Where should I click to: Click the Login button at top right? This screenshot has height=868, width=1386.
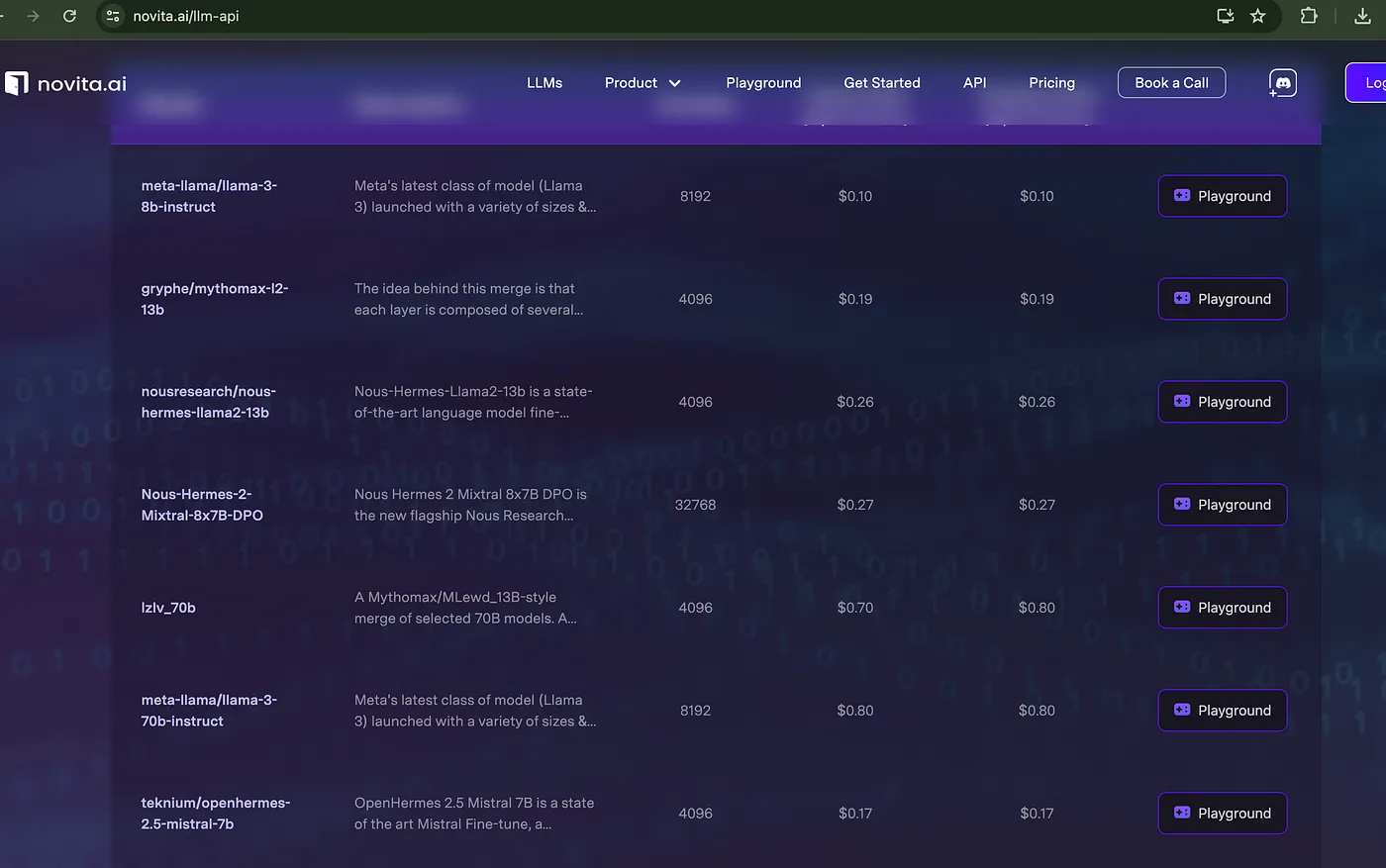pos(1371,83)
